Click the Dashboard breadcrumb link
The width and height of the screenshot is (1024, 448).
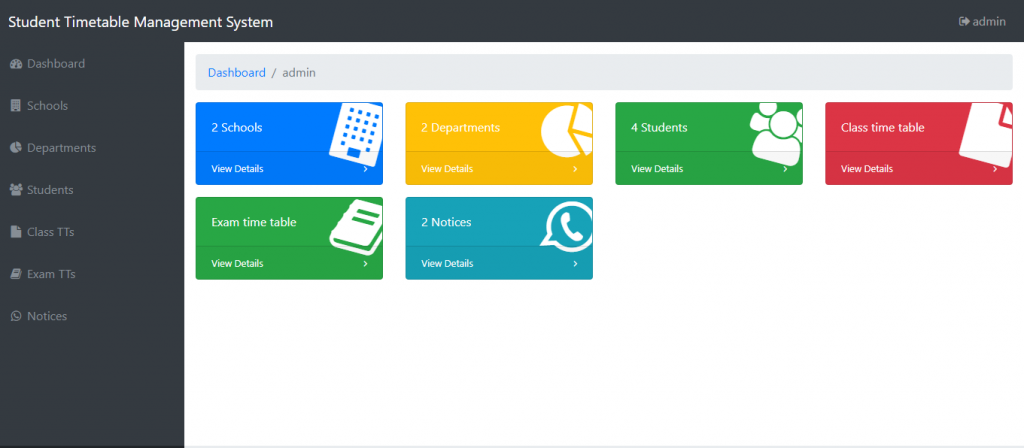coord(236,73)
